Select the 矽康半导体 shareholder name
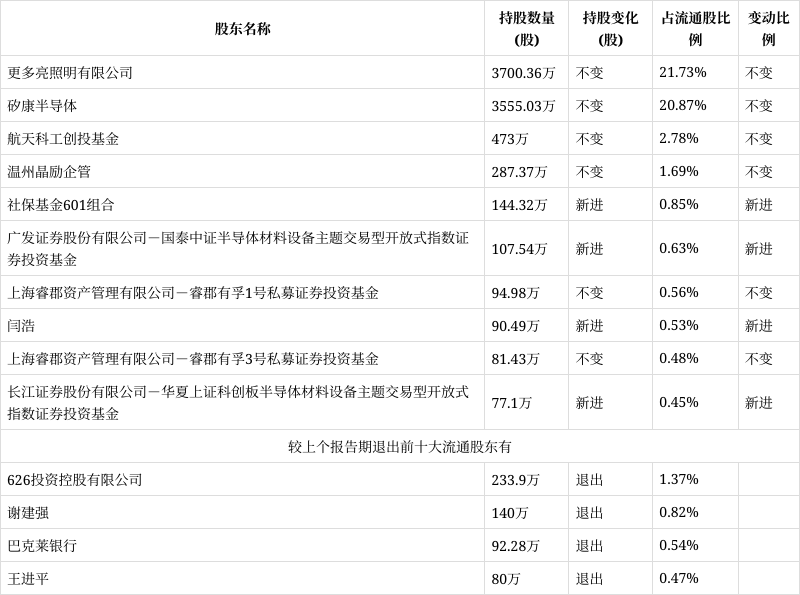This screenshot has height=595, width=800. coord(44,104)
